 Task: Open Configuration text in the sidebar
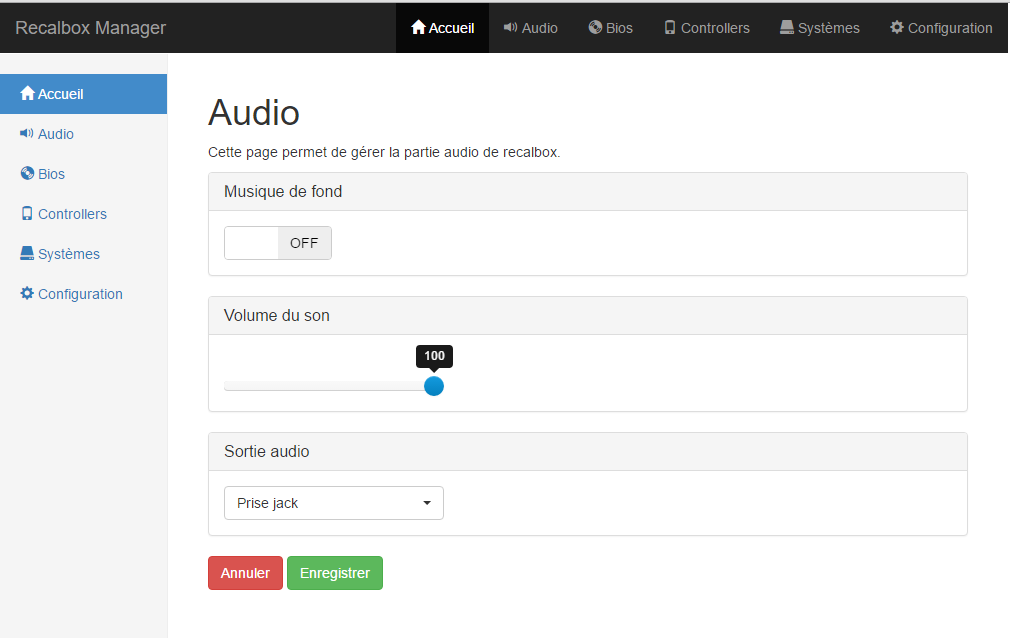click(81, 294)
